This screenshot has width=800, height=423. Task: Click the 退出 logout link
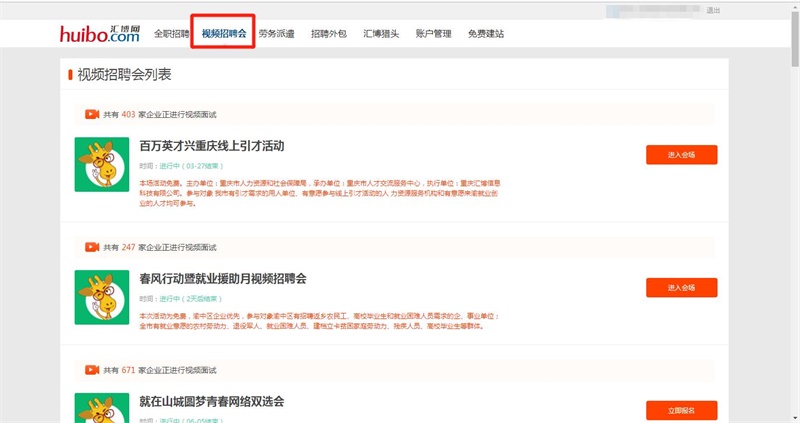click(713, 10)
